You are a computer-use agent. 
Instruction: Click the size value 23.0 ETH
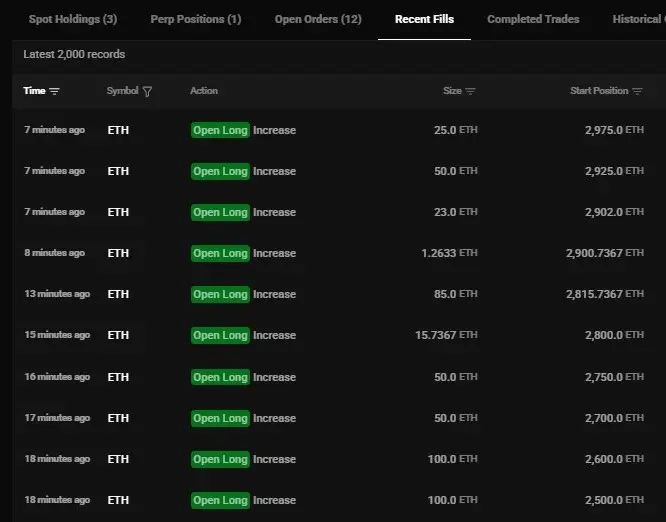click(456, 212)
